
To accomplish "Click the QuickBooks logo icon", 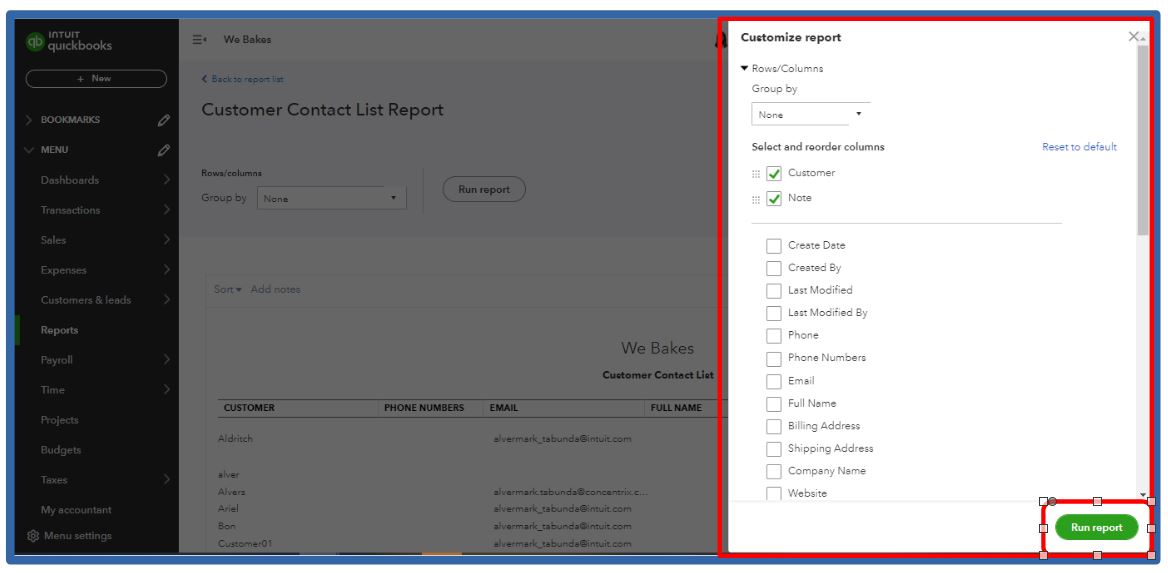I will click(x=35, y=42).
